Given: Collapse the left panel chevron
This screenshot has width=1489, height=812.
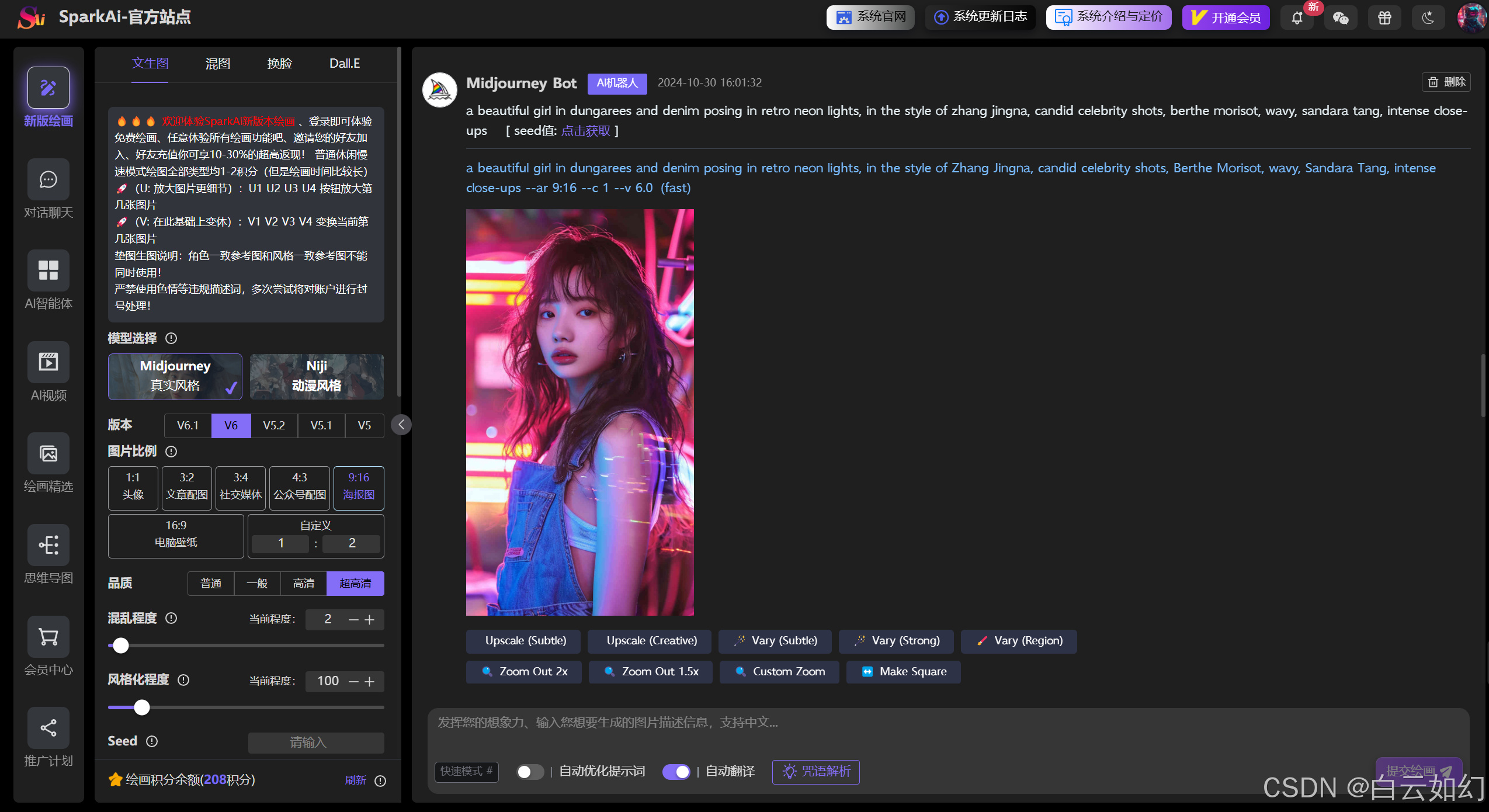Looking at the screenshot, I should coord(401,425).
